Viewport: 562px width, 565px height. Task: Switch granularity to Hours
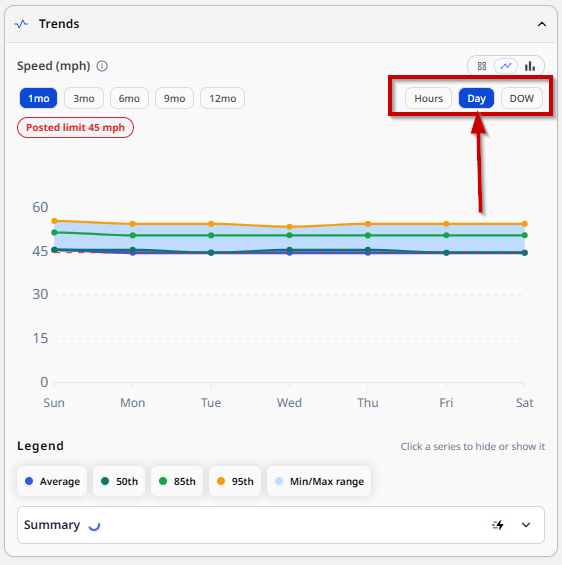coord(428,98)
